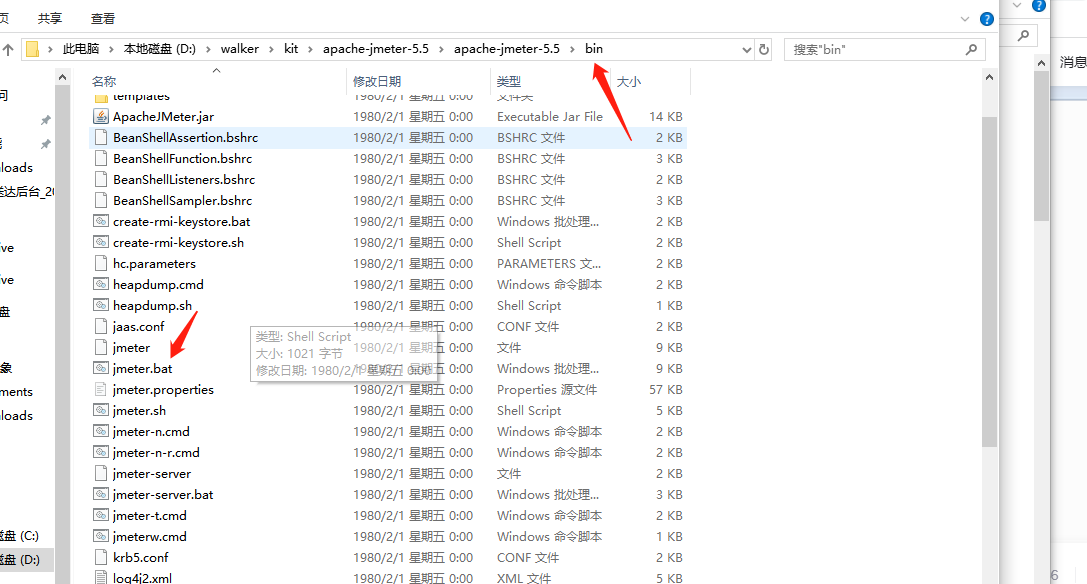Viewport: 1087px width, 584px height.
Task: Click the jmeter-server.bat file icon
Action: click(x=101, y=495)
